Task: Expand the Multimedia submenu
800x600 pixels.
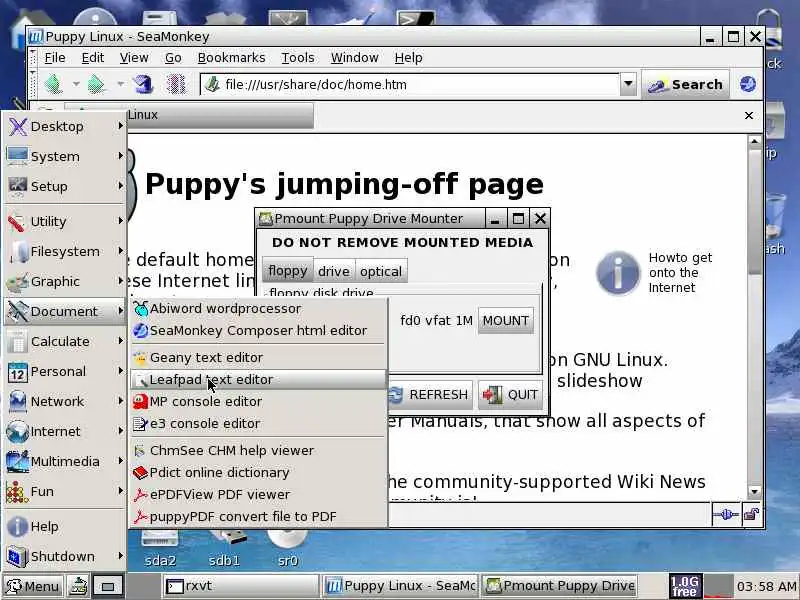Action: coord(65,461)
